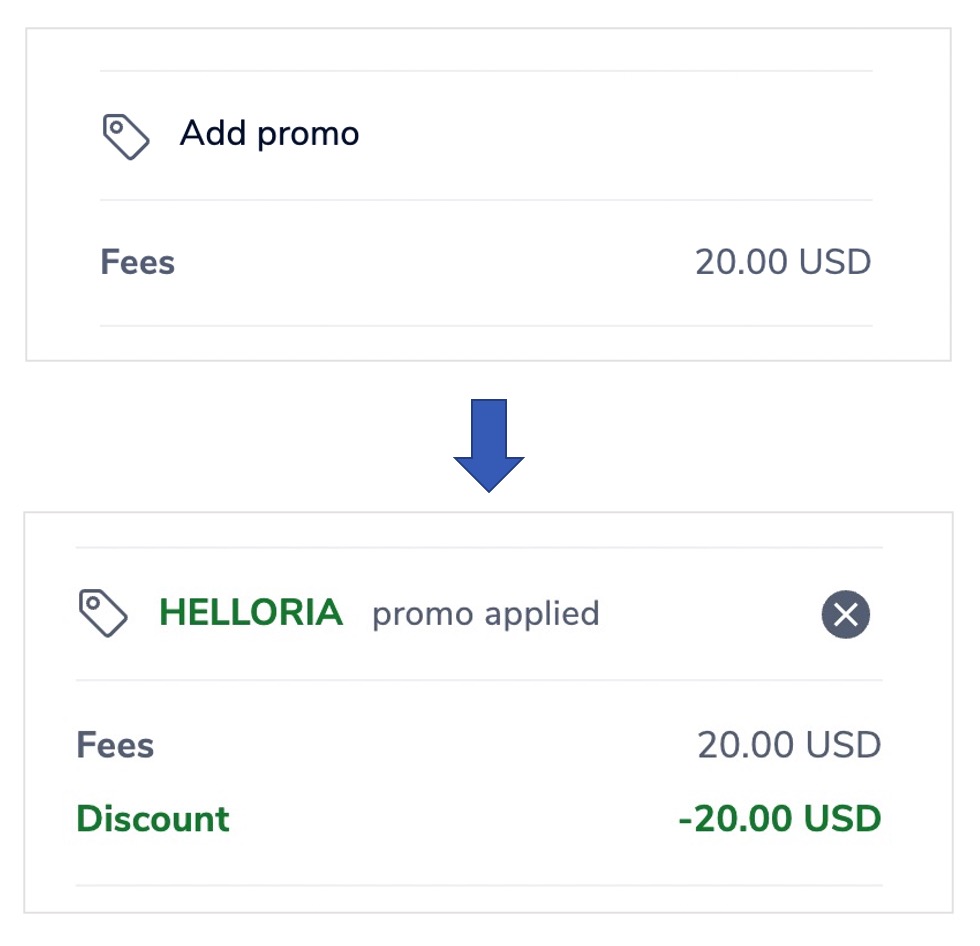Select the green HELLORIA promo code text

251,612
